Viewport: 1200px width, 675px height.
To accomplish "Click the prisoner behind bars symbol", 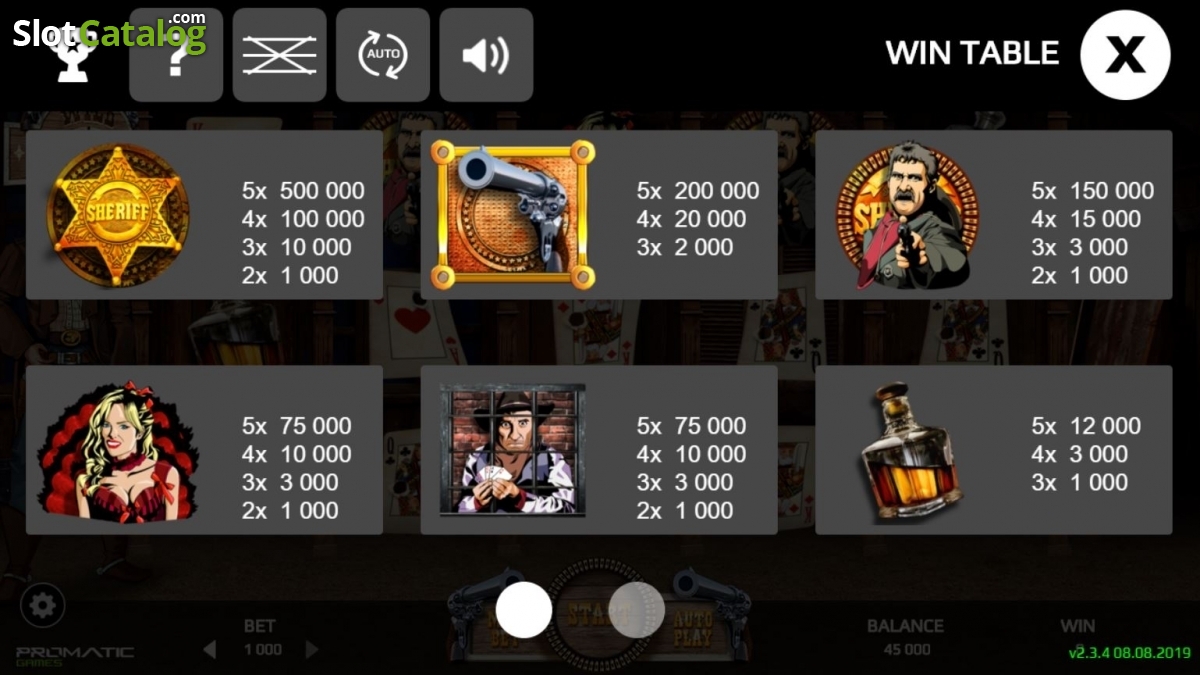I will point(513,449).
